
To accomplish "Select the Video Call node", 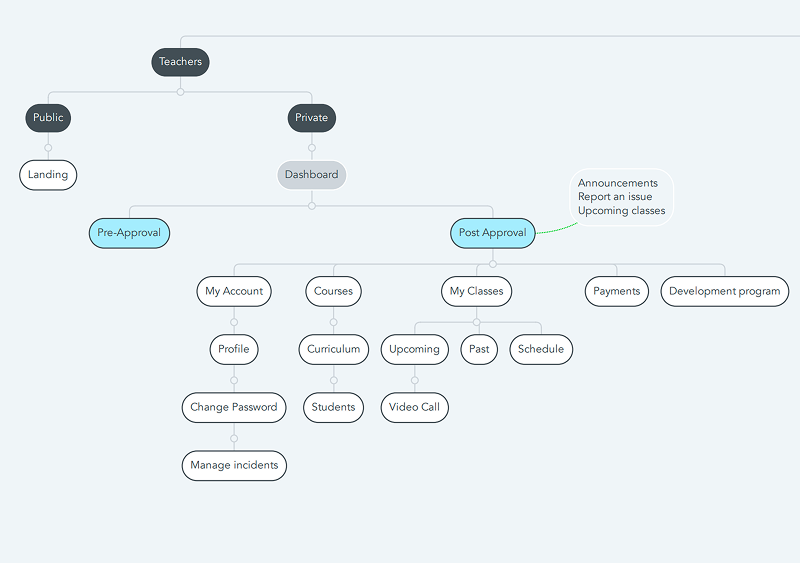I will pos(414,407).
